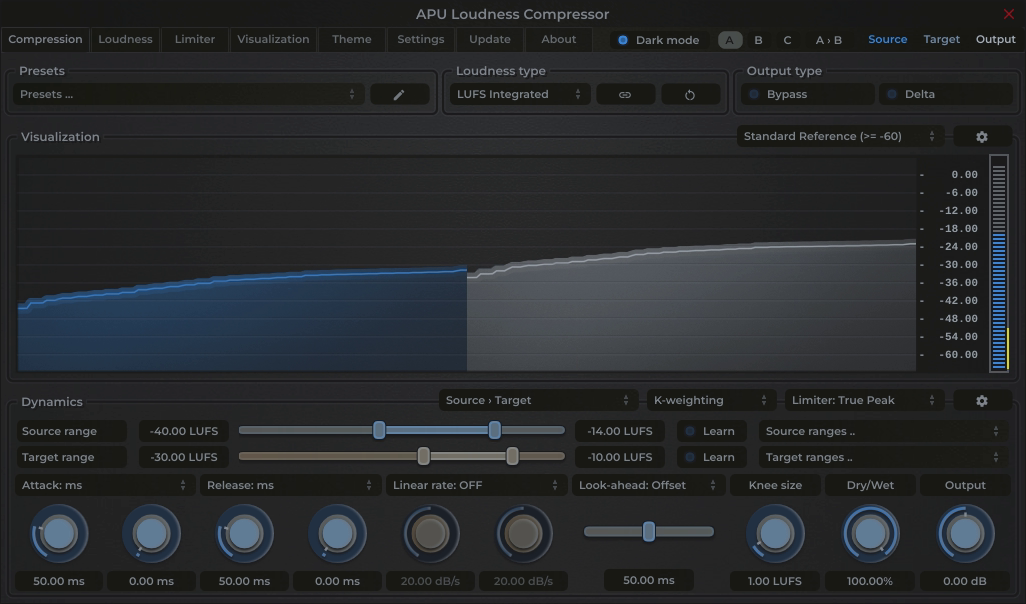The height and width of the screenshot is (604, 1026).
Task: Open Dynamics gear settings
Action: 982,400
